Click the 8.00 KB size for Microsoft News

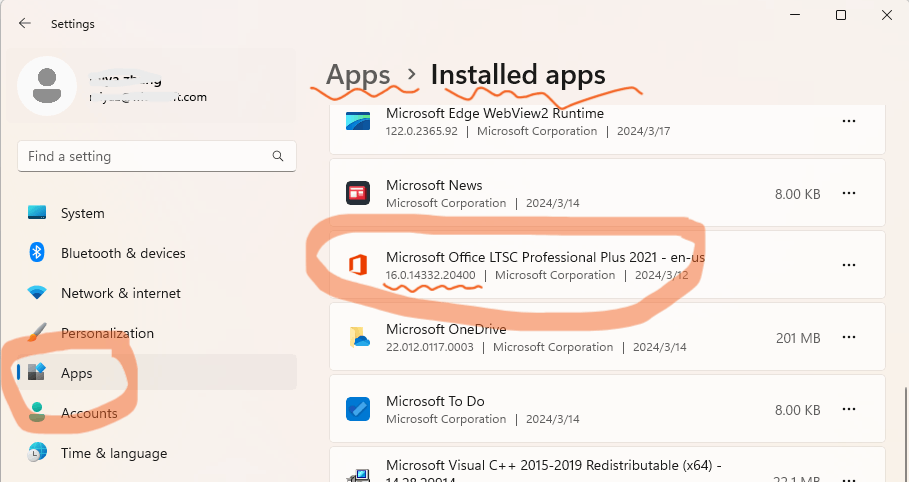pos(797,194)
